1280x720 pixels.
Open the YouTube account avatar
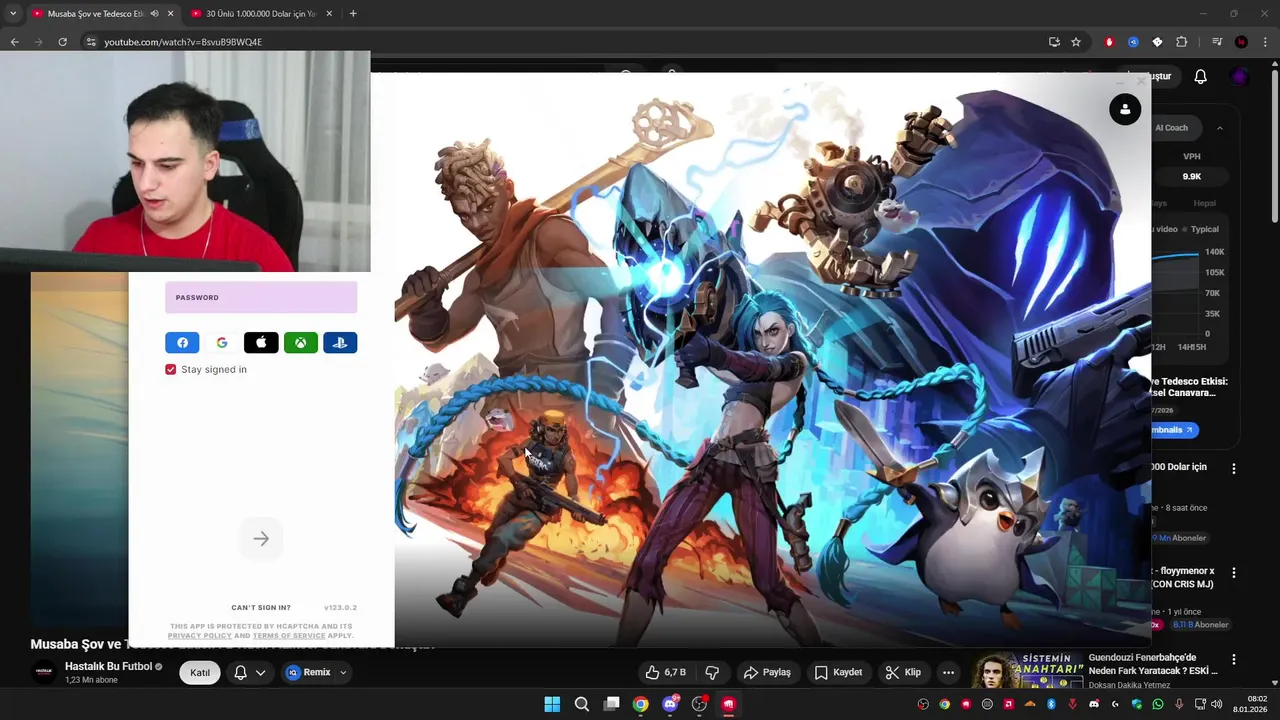[x=1240, y=77]
